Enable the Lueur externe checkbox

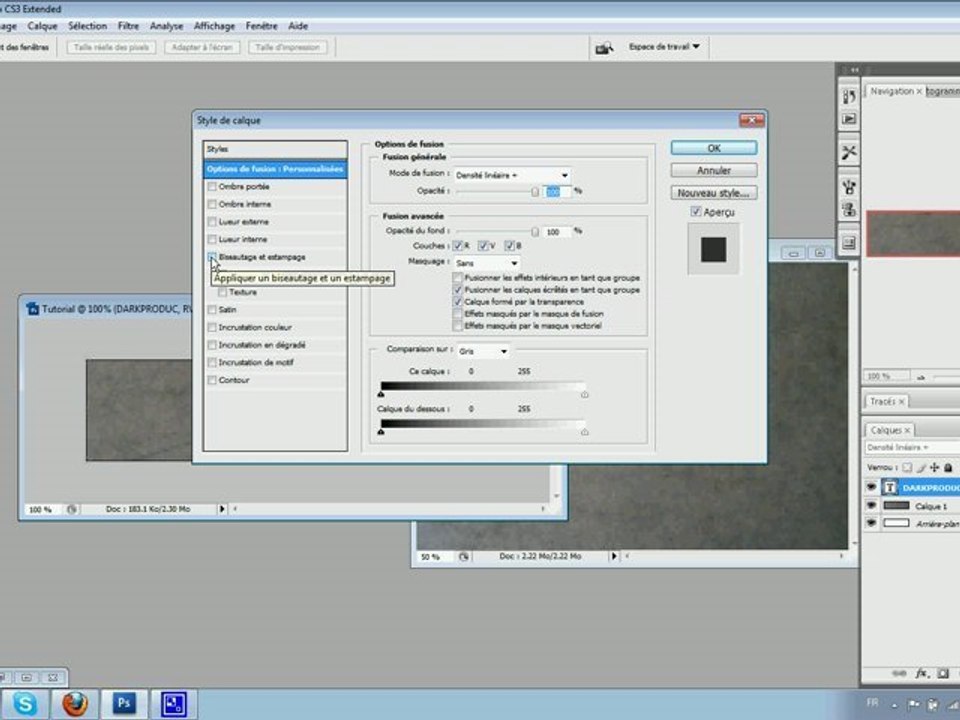click(x=212, y=222)
